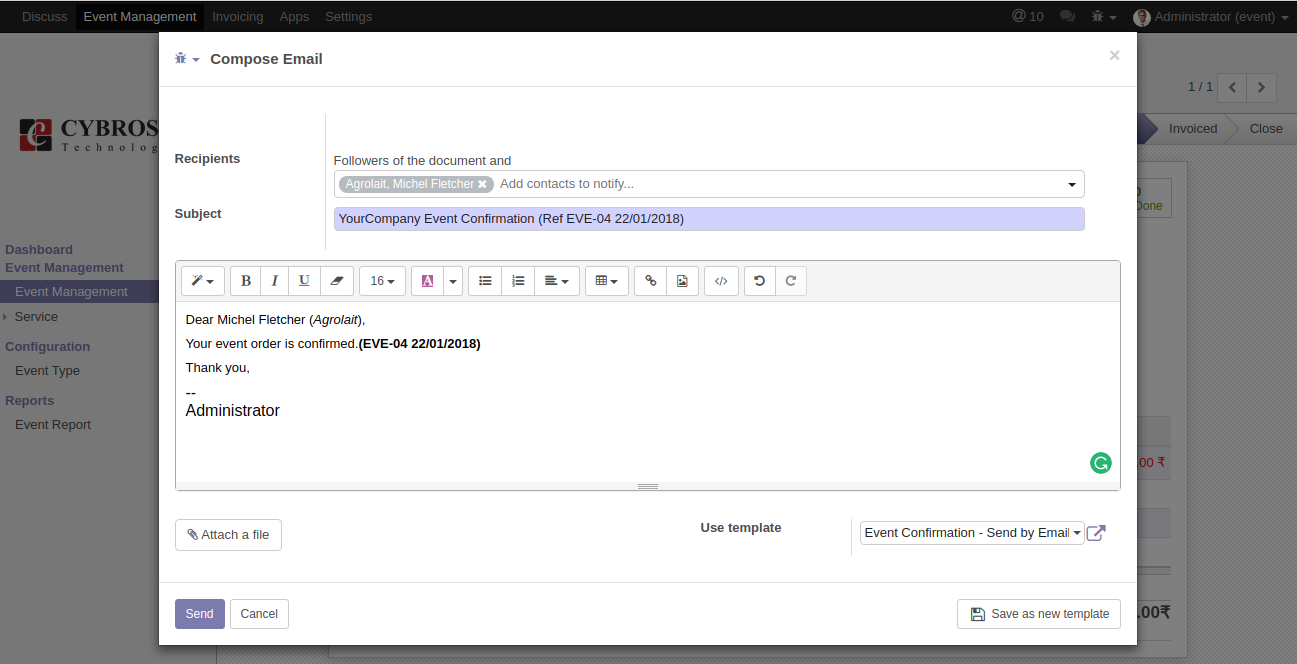Viewport: 1297px width, 664px height.
Task: Undo the last editor change
Action: coord(760,281)
